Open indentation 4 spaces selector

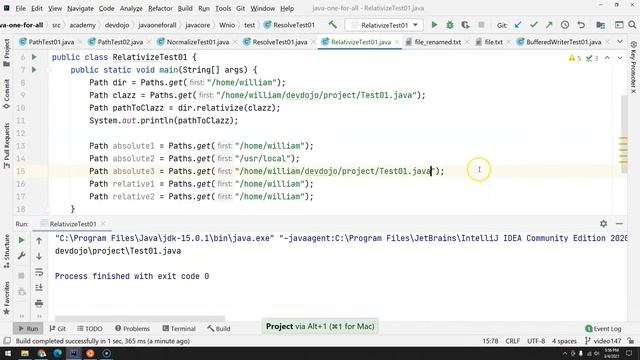[x=564, y=341]
